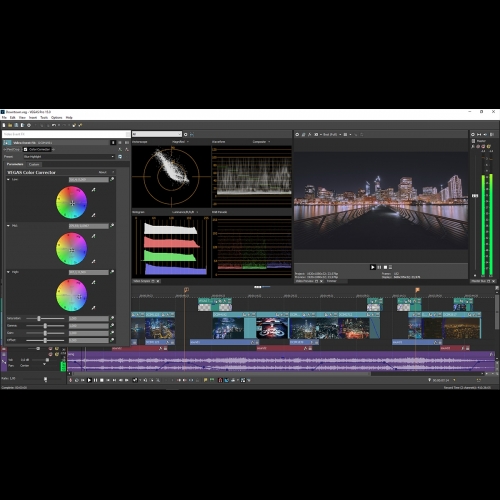The width and height of the screenshot is (500, 500).
Task: Click Stop in the timeline transport bar
Action: (x=102, y=380)
